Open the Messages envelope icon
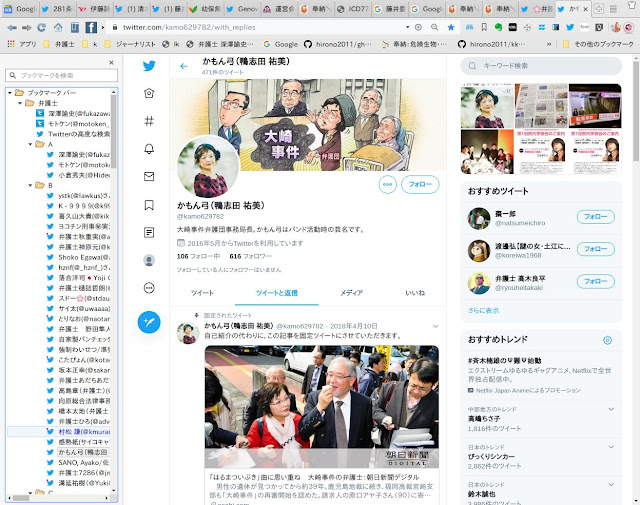Screen dimensions: 640x505 pyautogui.click(x=149, y=176)
